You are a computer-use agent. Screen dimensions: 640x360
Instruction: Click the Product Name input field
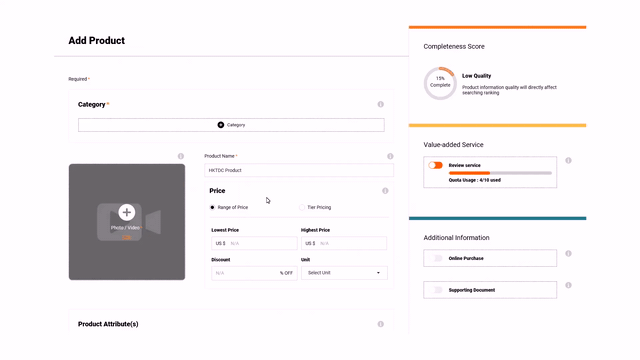tap(299, 170)
